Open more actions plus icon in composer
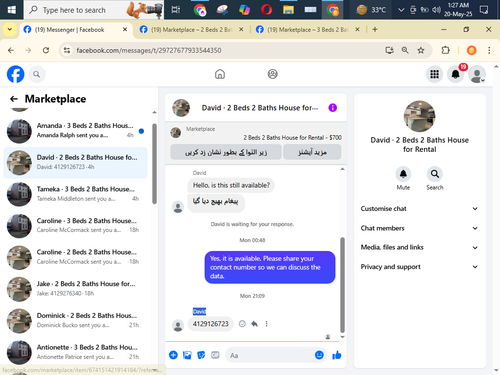 tap(173, 355)
